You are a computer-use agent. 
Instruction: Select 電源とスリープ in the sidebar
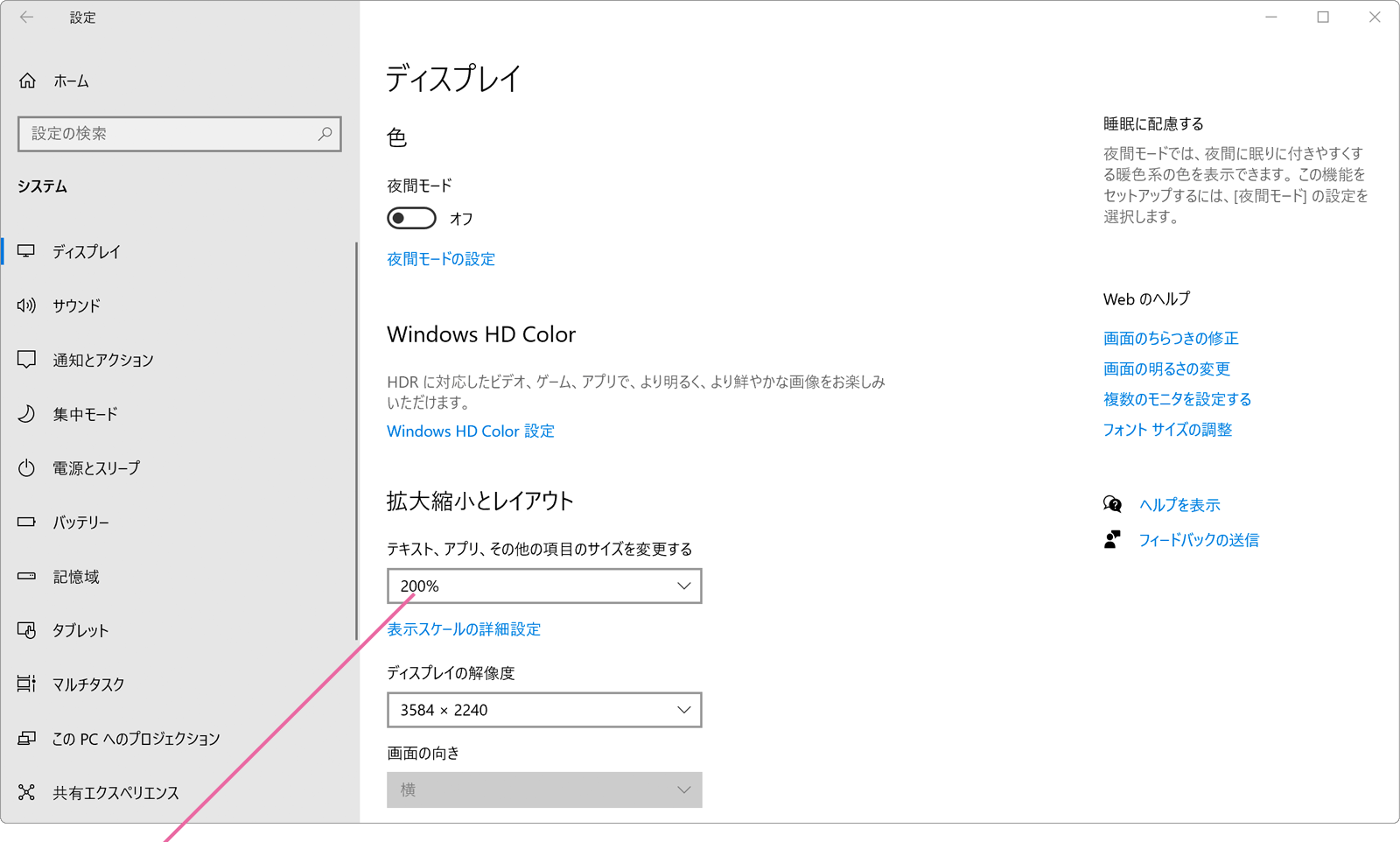coord(179,468)
